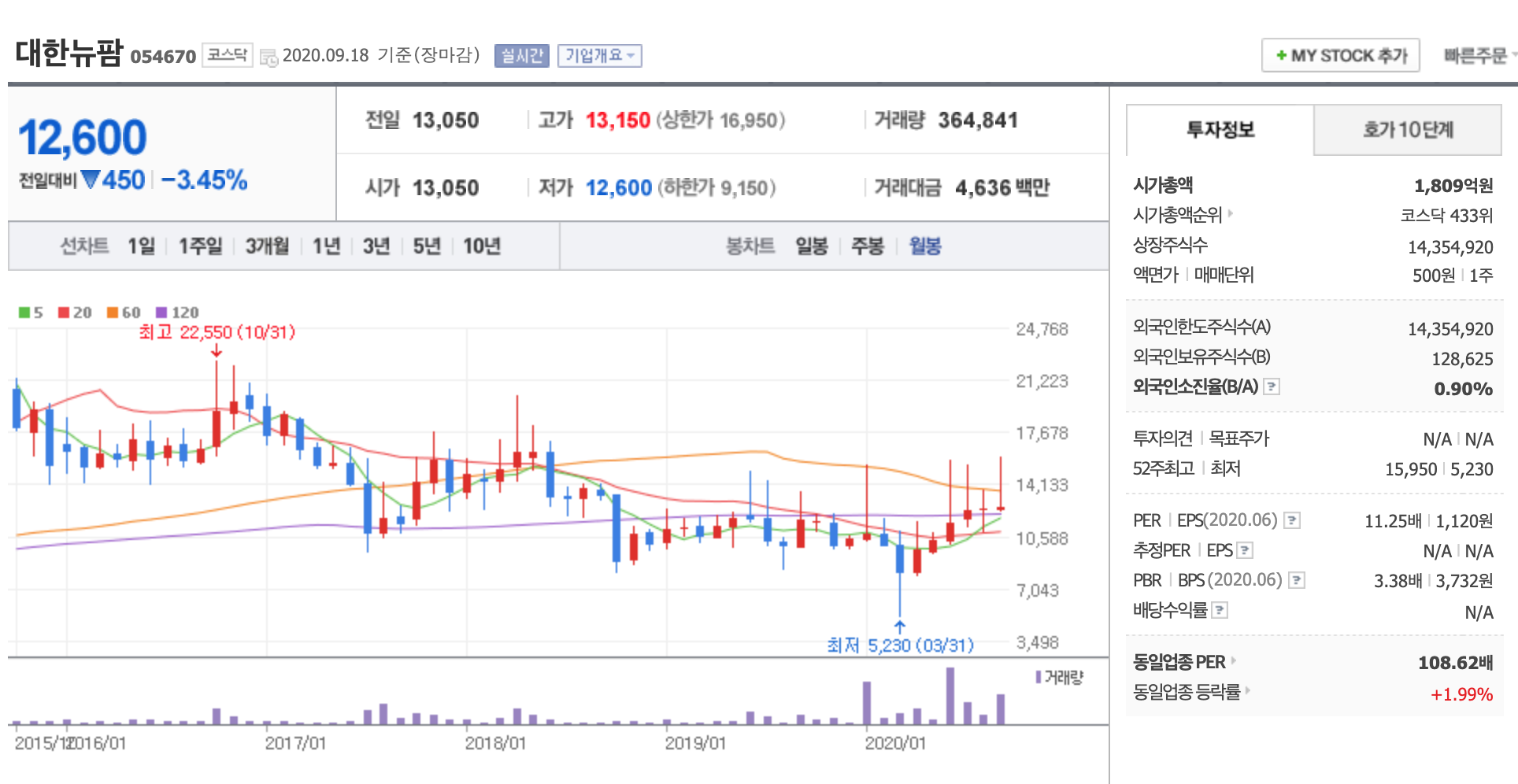Image resolution: width=1518 pixels, height=784 pixels.
Task: Click the current price 12,600
Action: (83, 138)
